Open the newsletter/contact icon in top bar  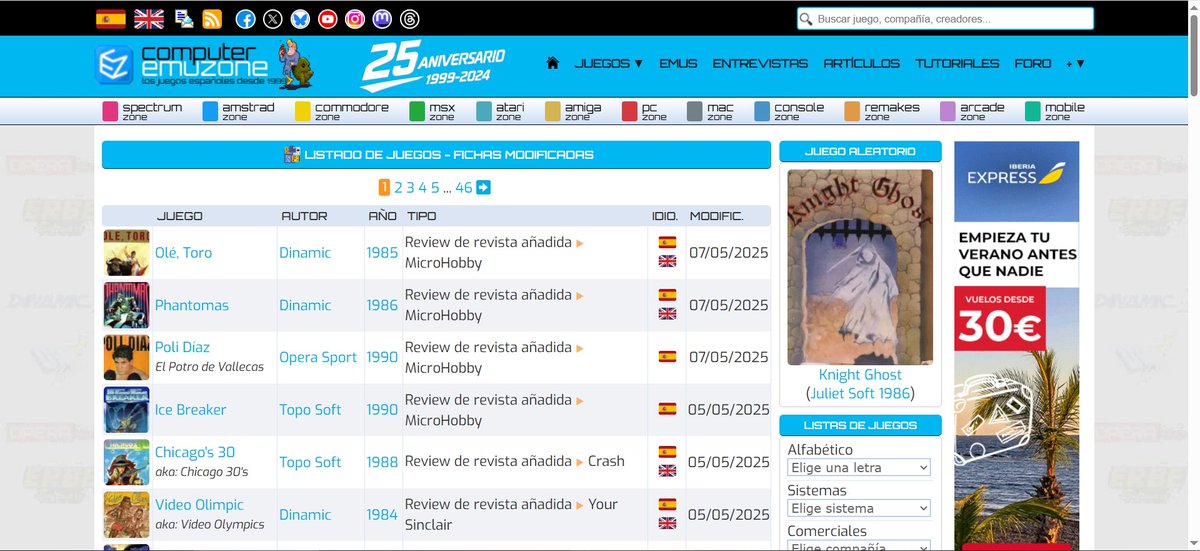tap(184, 18)
